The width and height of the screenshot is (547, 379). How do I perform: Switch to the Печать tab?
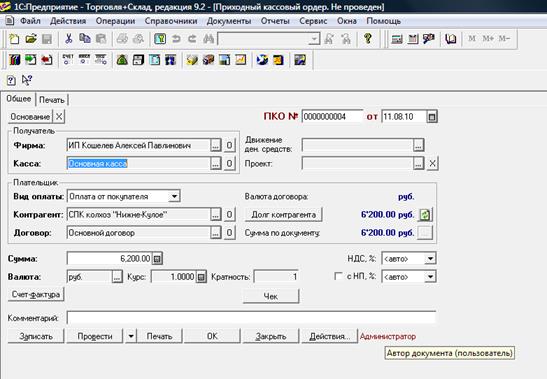(52, 100)
